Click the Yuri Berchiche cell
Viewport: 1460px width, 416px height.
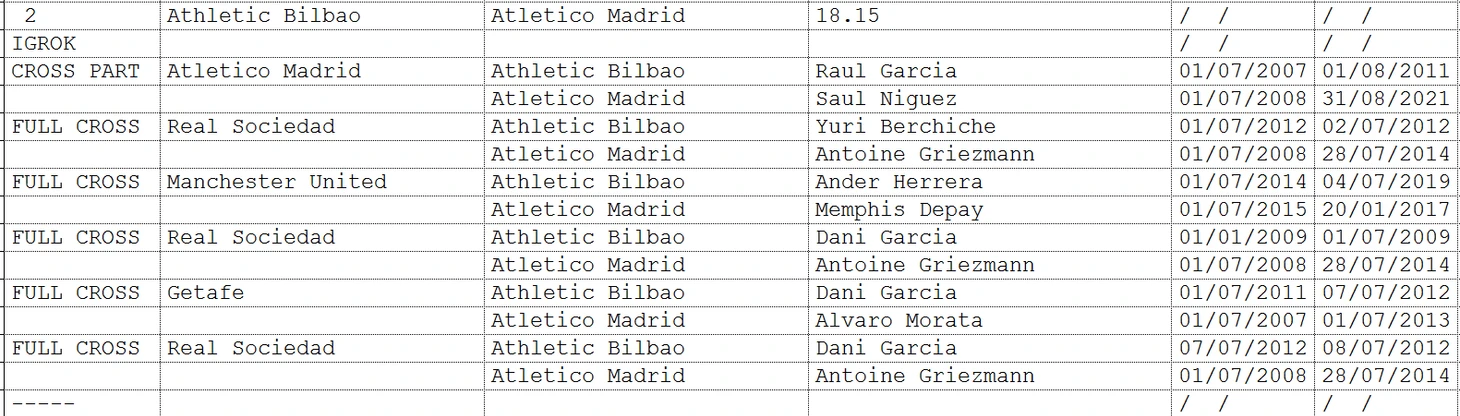[x=989, y=127]
